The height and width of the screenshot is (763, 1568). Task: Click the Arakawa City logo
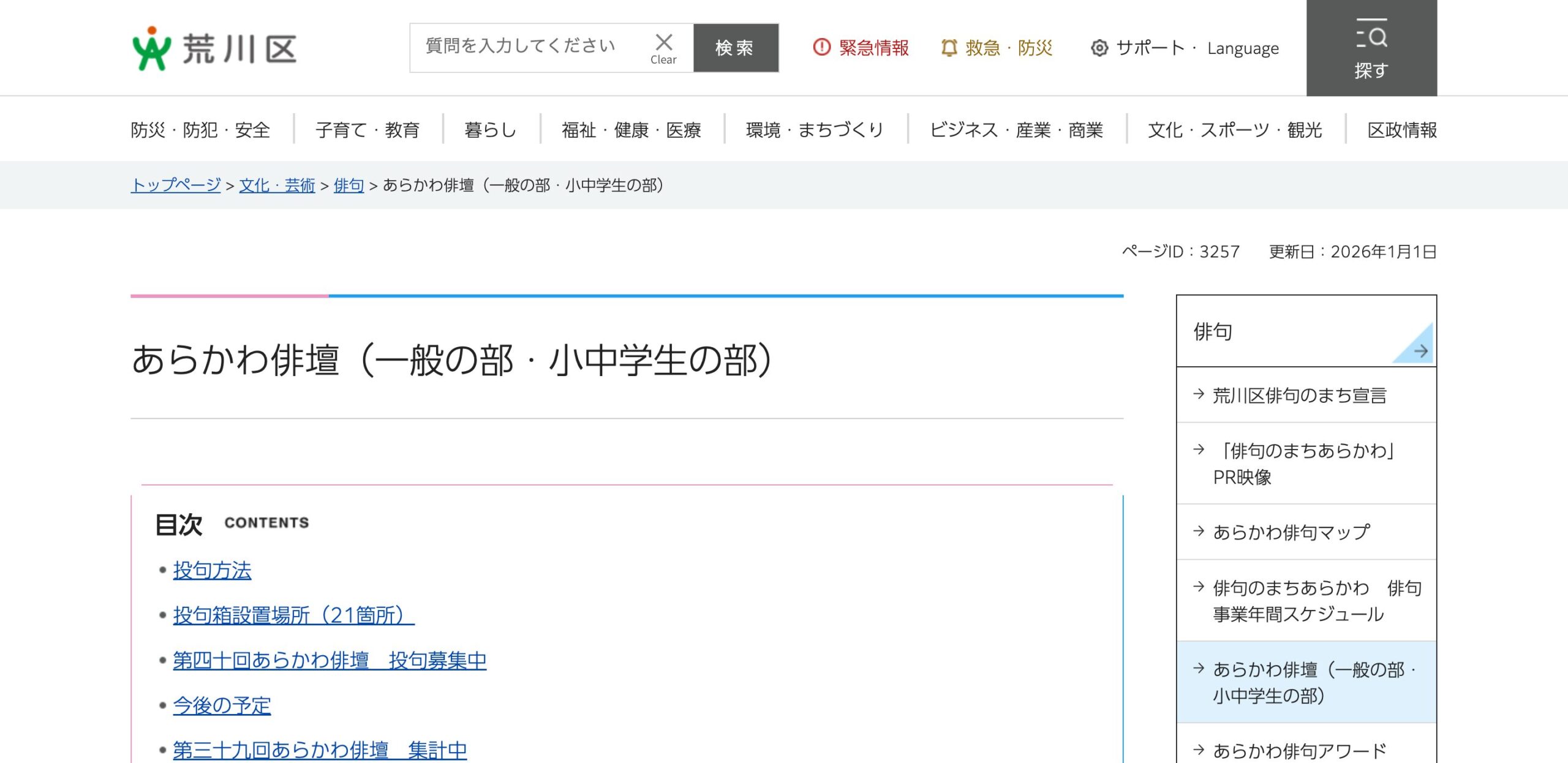tap(214, 48)
